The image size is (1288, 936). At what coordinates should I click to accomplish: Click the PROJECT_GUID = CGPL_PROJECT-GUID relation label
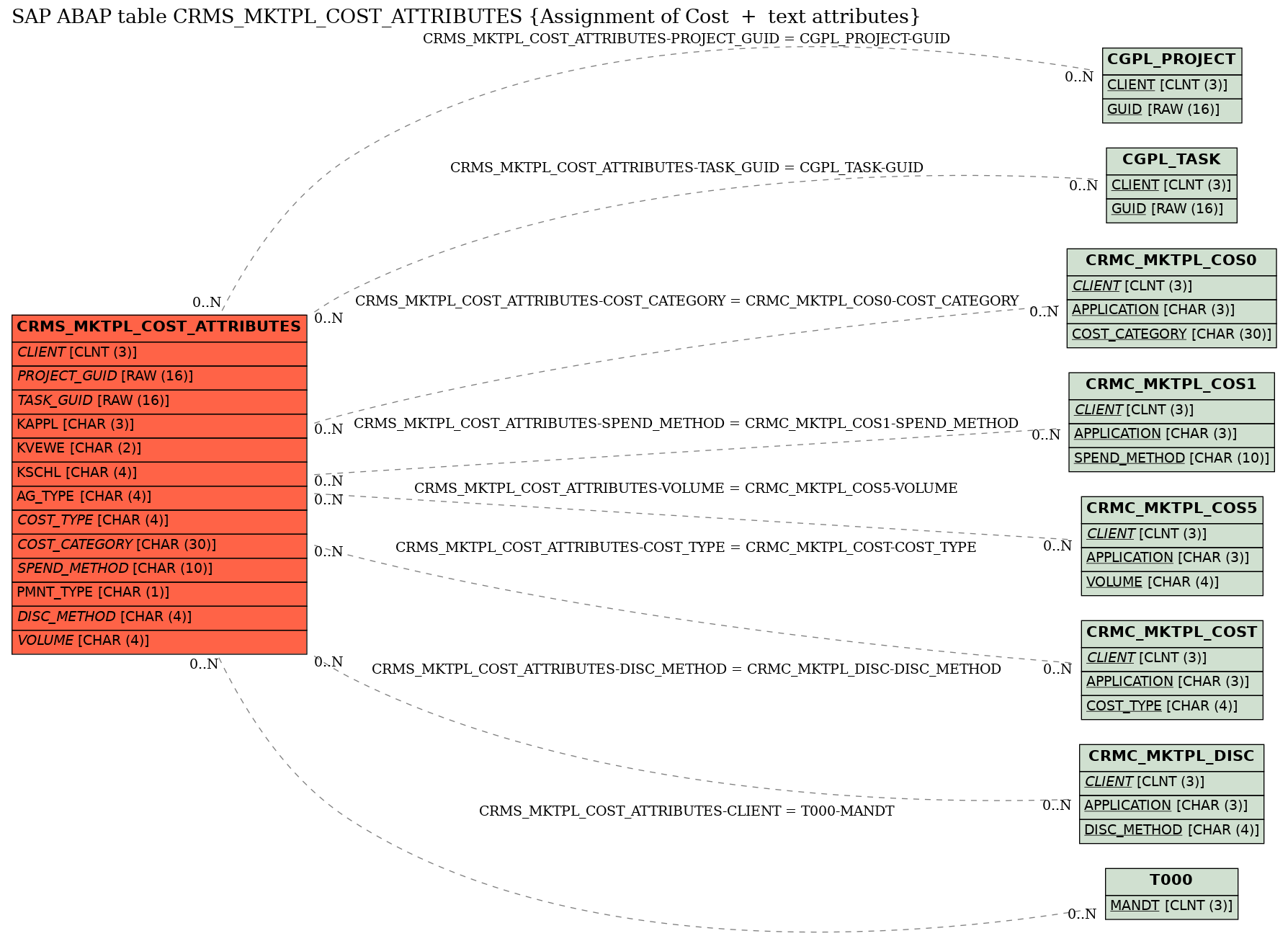687,39
